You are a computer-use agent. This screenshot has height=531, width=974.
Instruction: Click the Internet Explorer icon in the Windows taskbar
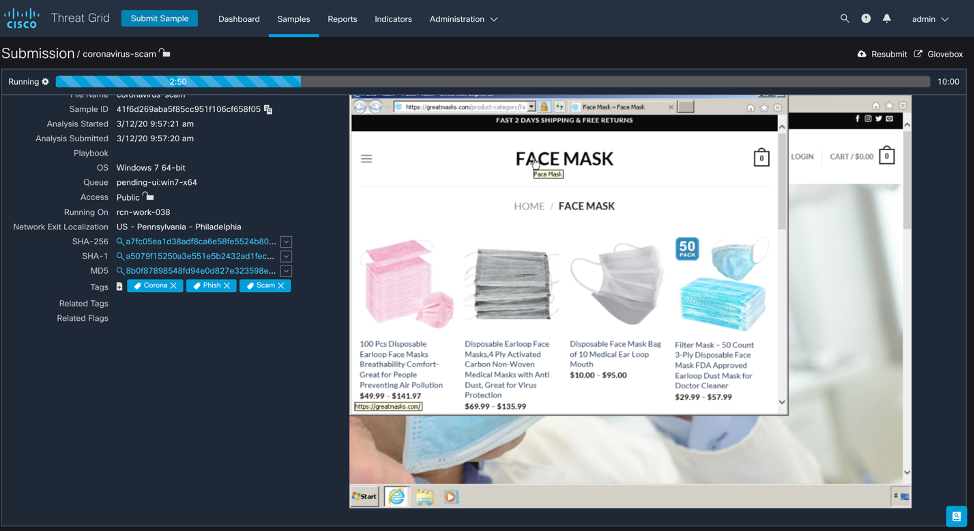click(396, 496)
